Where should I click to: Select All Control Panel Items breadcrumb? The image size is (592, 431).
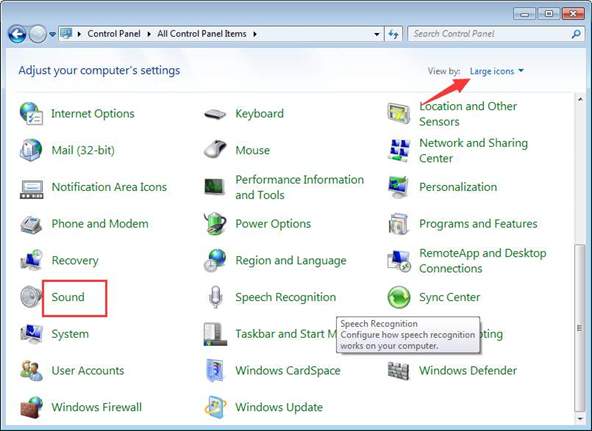(x=202, y=34)
